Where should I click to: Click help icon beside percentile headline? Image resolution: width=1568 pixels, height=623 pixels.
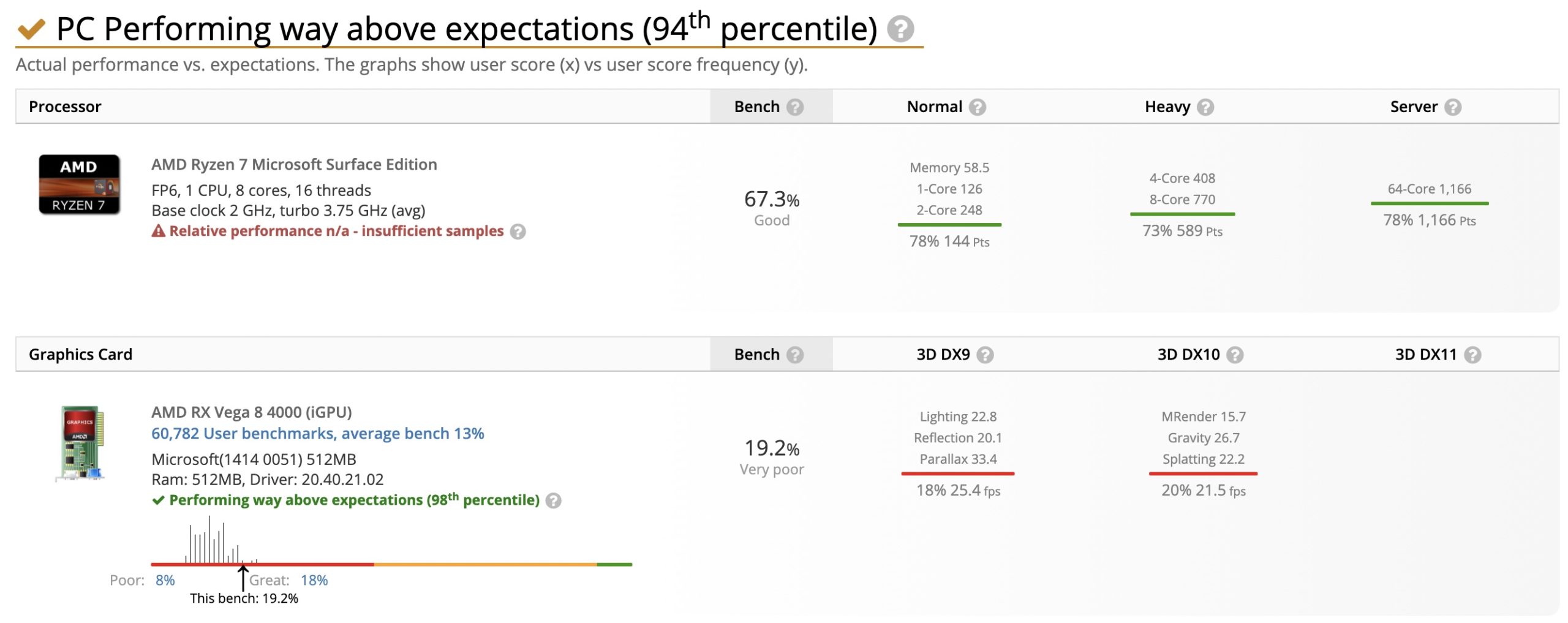(x=900, y=29)
